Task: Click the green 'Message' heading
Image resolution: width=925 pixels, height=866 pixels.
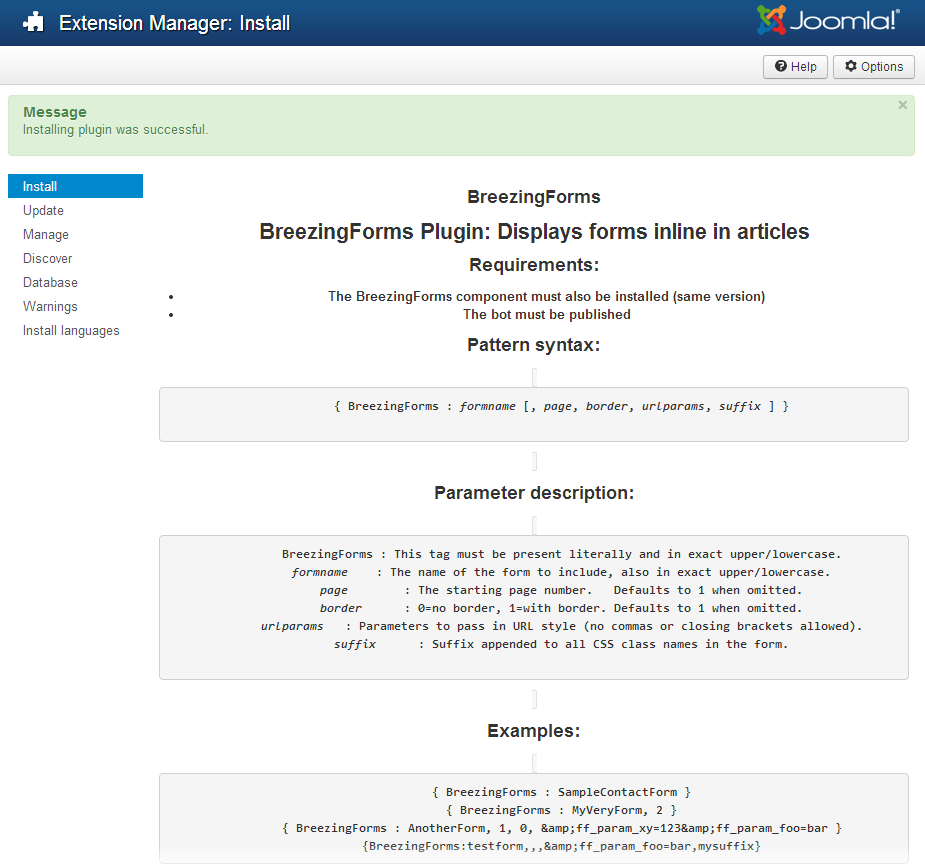Action: pos(55,112)
